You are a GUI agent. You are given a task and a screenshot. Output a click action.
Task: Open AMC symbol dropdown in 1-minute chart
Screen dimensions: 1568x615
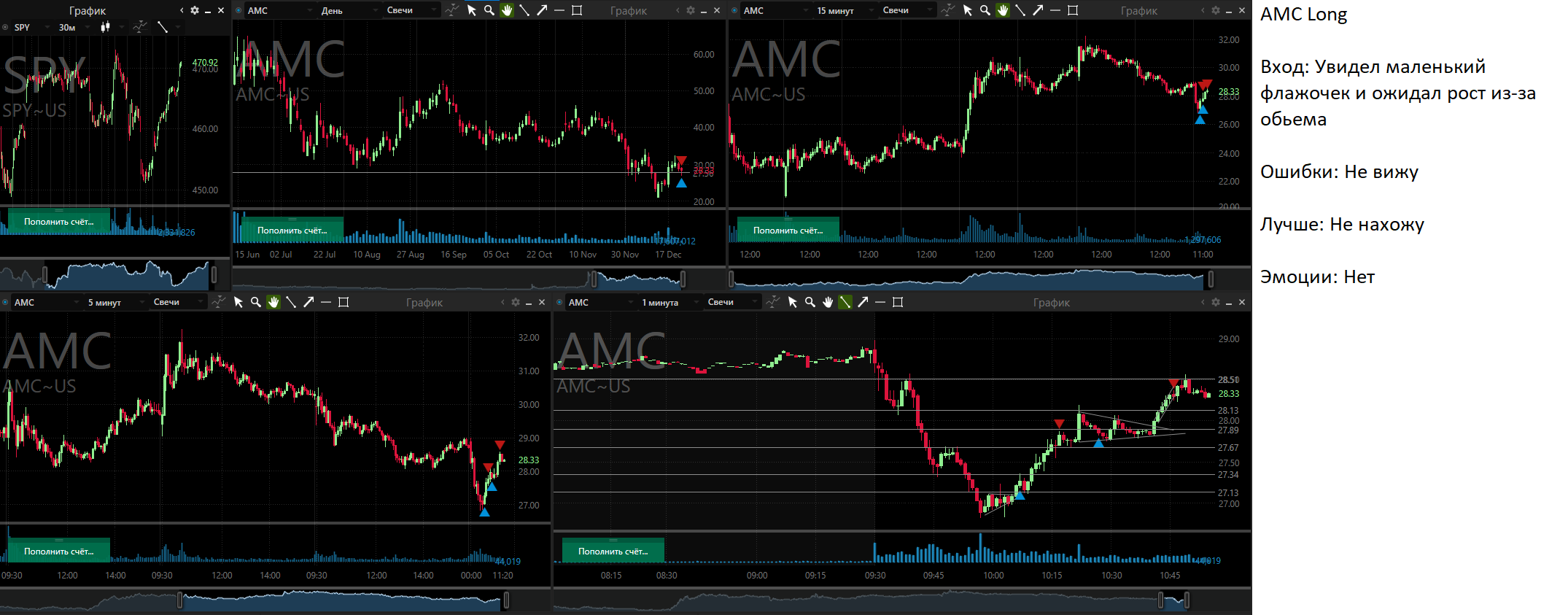(x=600, y=302)
